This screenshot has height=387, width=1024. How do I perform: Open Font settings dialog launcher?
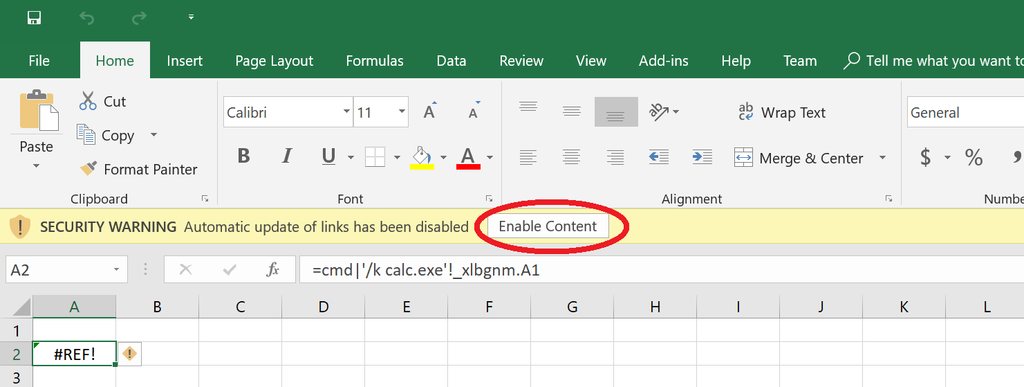(489, 198)
